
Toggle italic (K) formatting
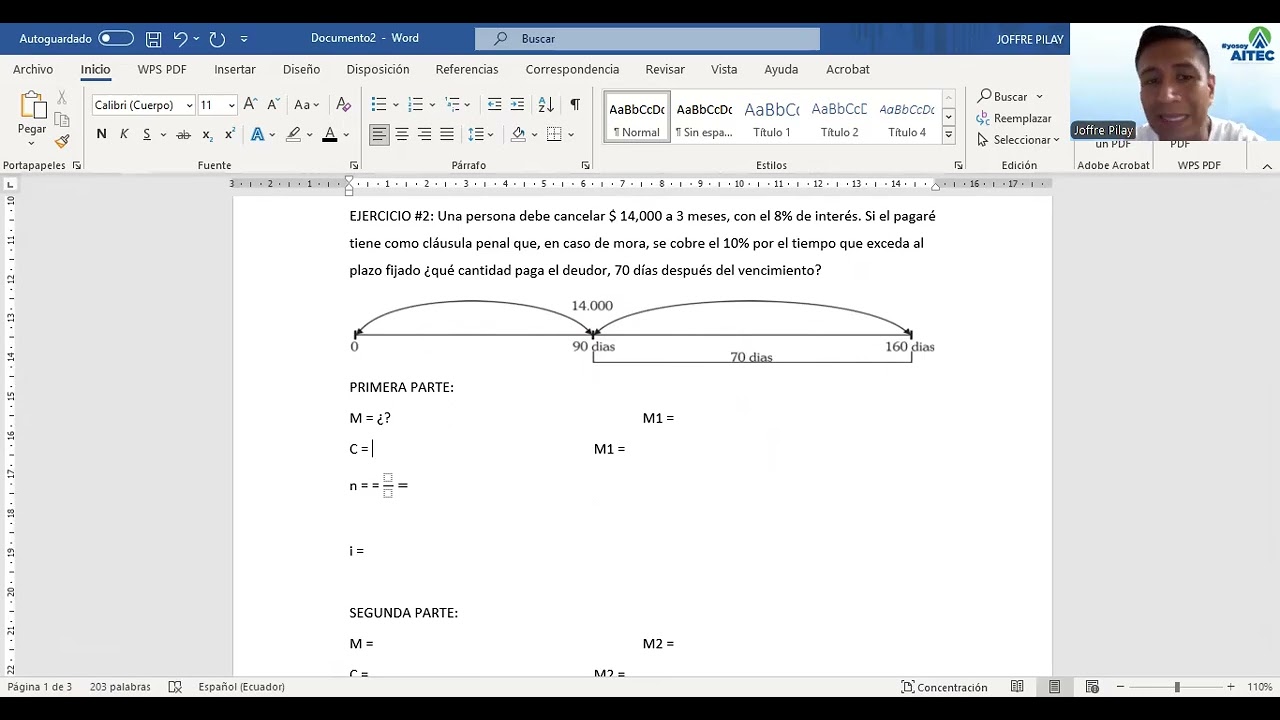[x=124, y=134]
